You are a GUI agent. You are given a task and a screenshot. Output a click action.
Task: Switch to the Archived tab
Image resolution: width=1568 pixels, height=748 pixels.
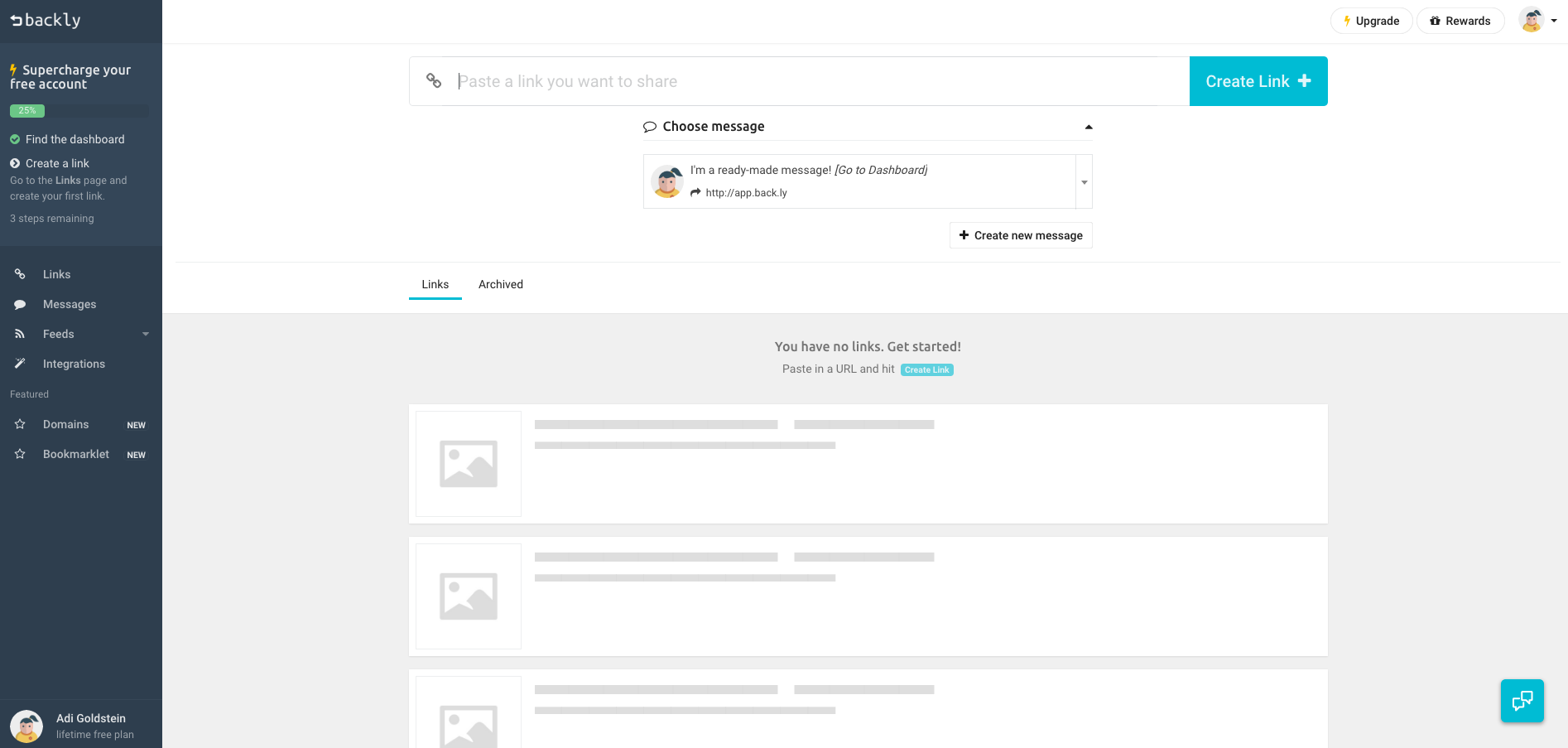501,284
